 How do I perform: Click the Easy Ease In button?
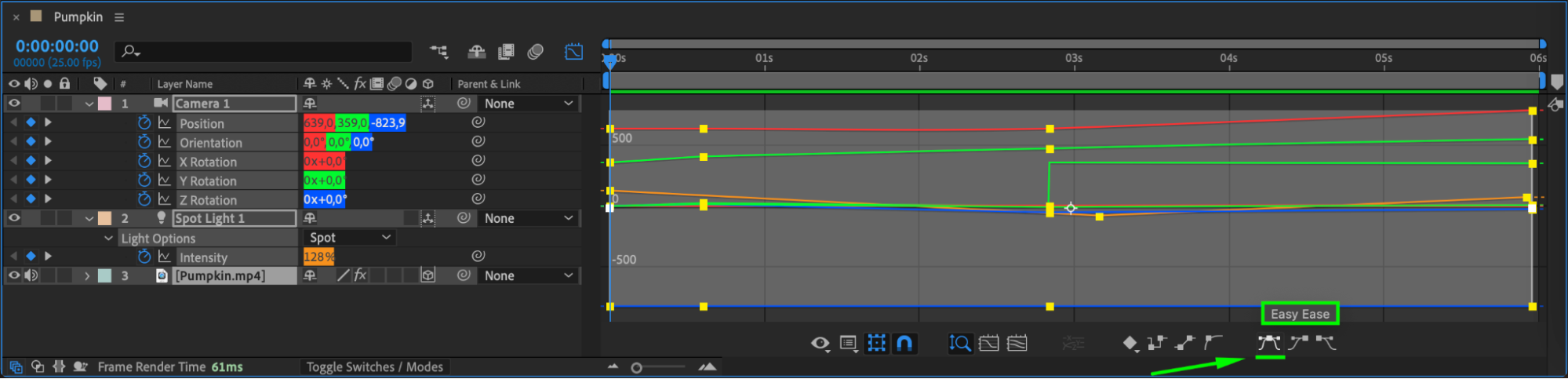tap(1298, 343)
